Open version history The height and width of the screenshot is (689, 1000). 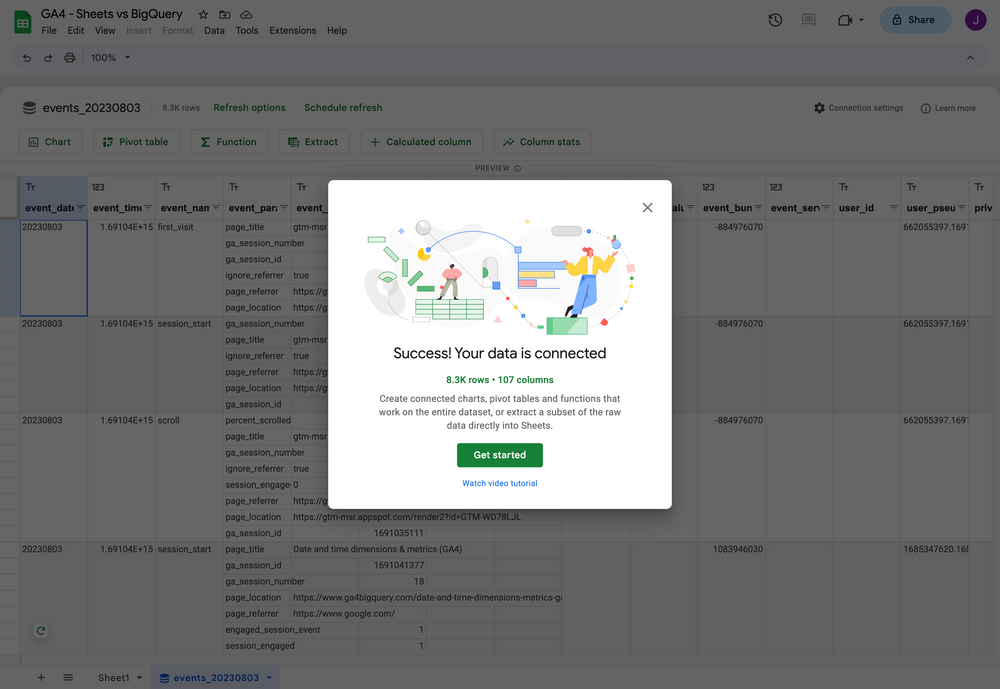pyautogui.click(x=775, y=19)
